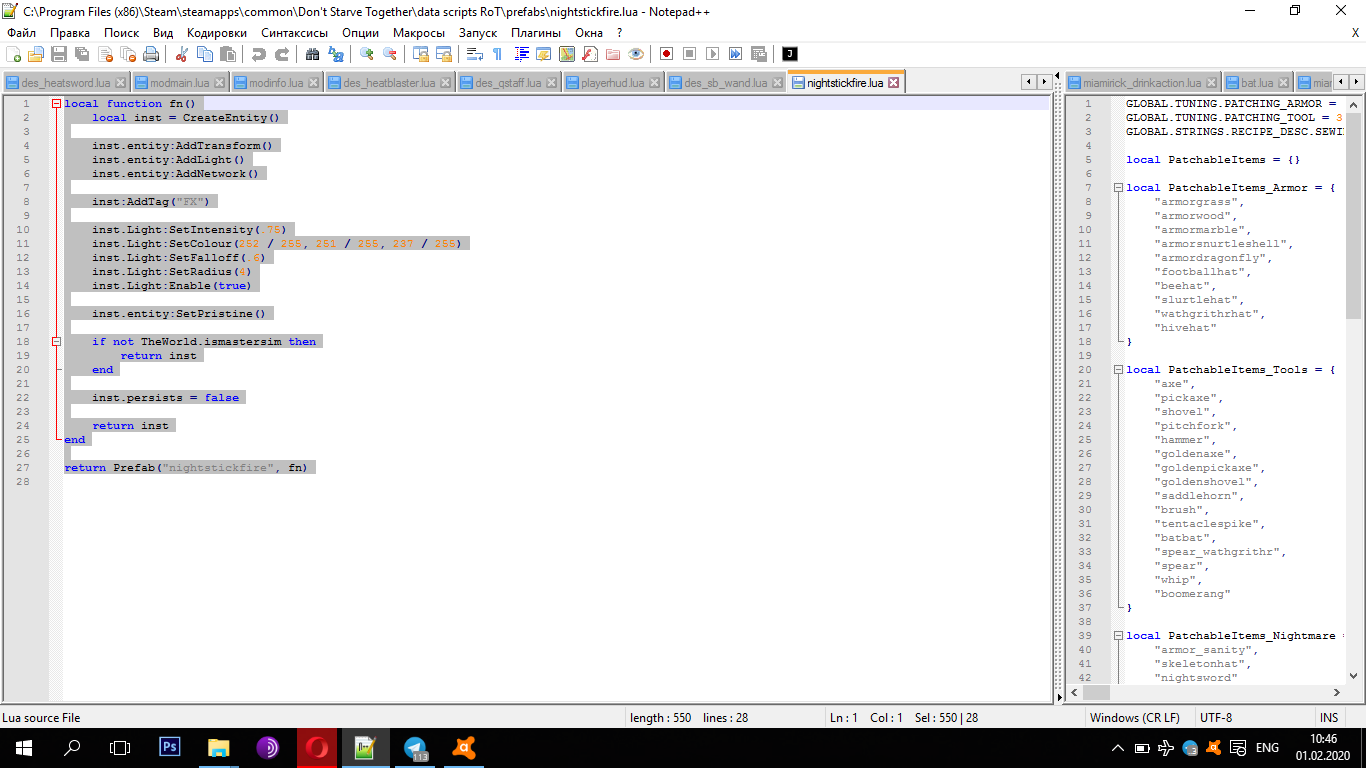Click line number 27 in left margin
Screen dimensions: 1366x768
click(x=24, y=468)
